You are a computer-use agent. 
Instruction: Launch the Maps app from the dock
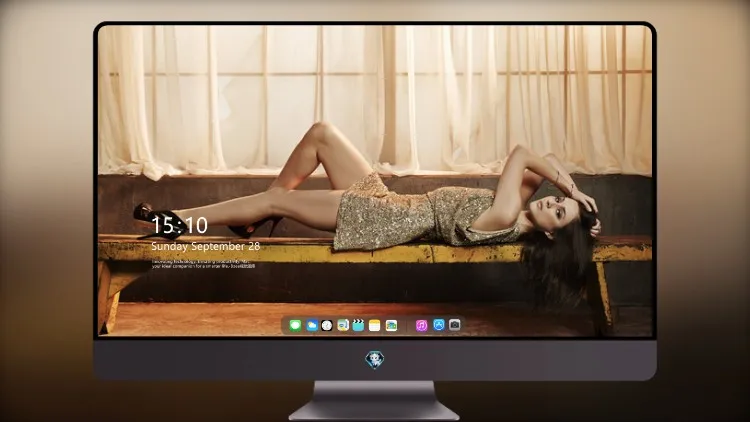(343, 325)
